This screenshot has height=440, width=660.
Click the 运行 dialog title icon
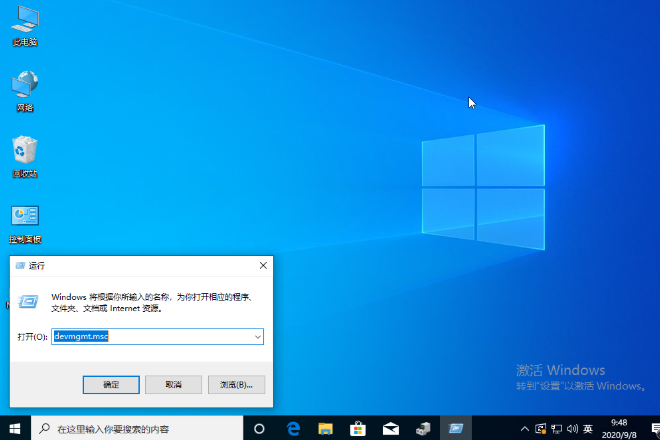tap(20, 266)
